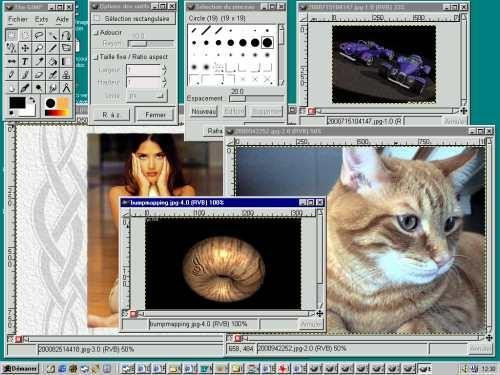Switch off quick mask in cat window
The image size is (500, 375).
(x=230, y=338)
